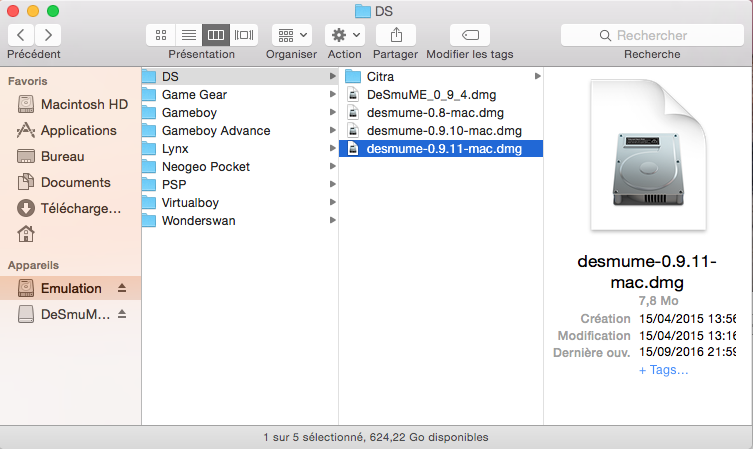Open Applications in the sidebar
Viewport: 753px width, 449px height.
pyautogui.click(x=71, y=130)
